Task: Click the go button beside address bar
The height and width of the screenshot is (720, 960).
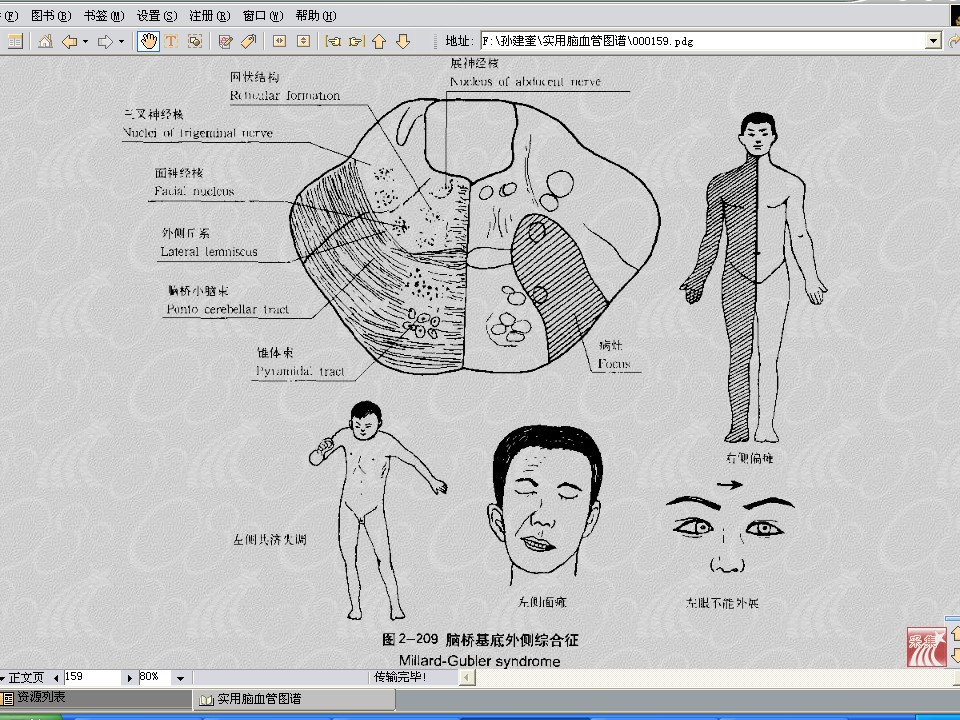Action: [952, 41]
